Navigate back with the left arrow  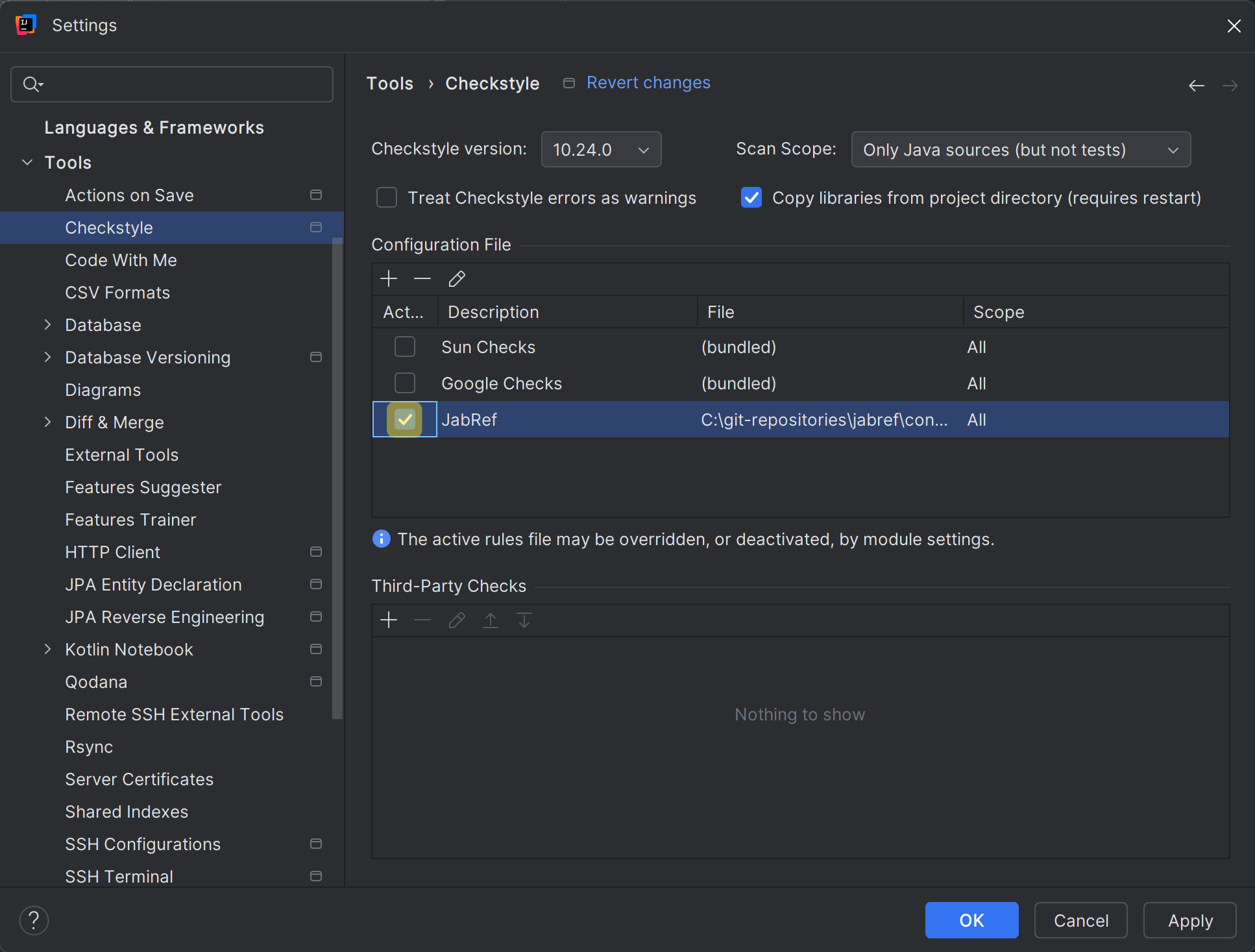point(1197,86)
